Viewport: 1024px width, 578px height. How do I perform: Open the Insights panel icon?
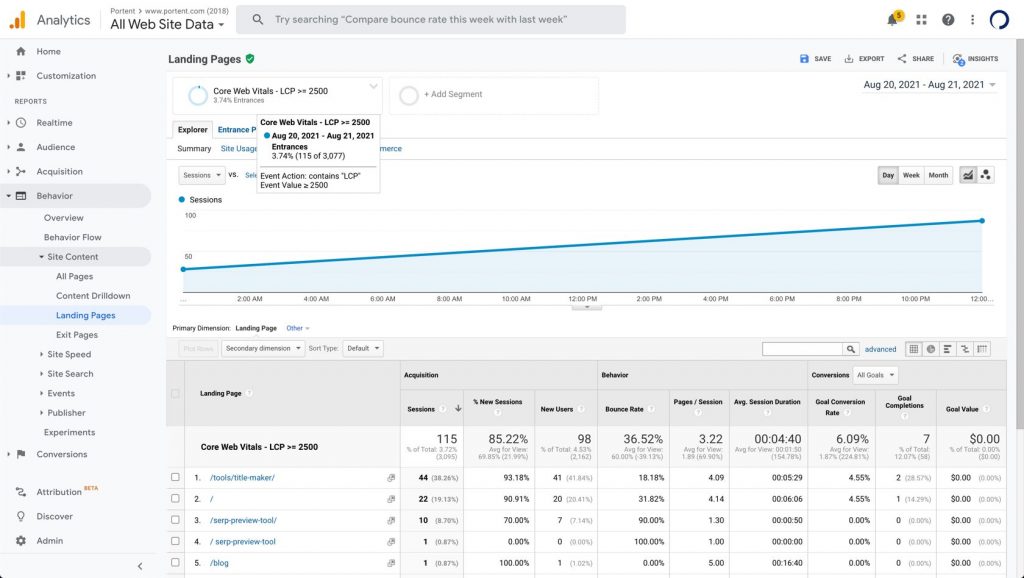tap(958, 59)
